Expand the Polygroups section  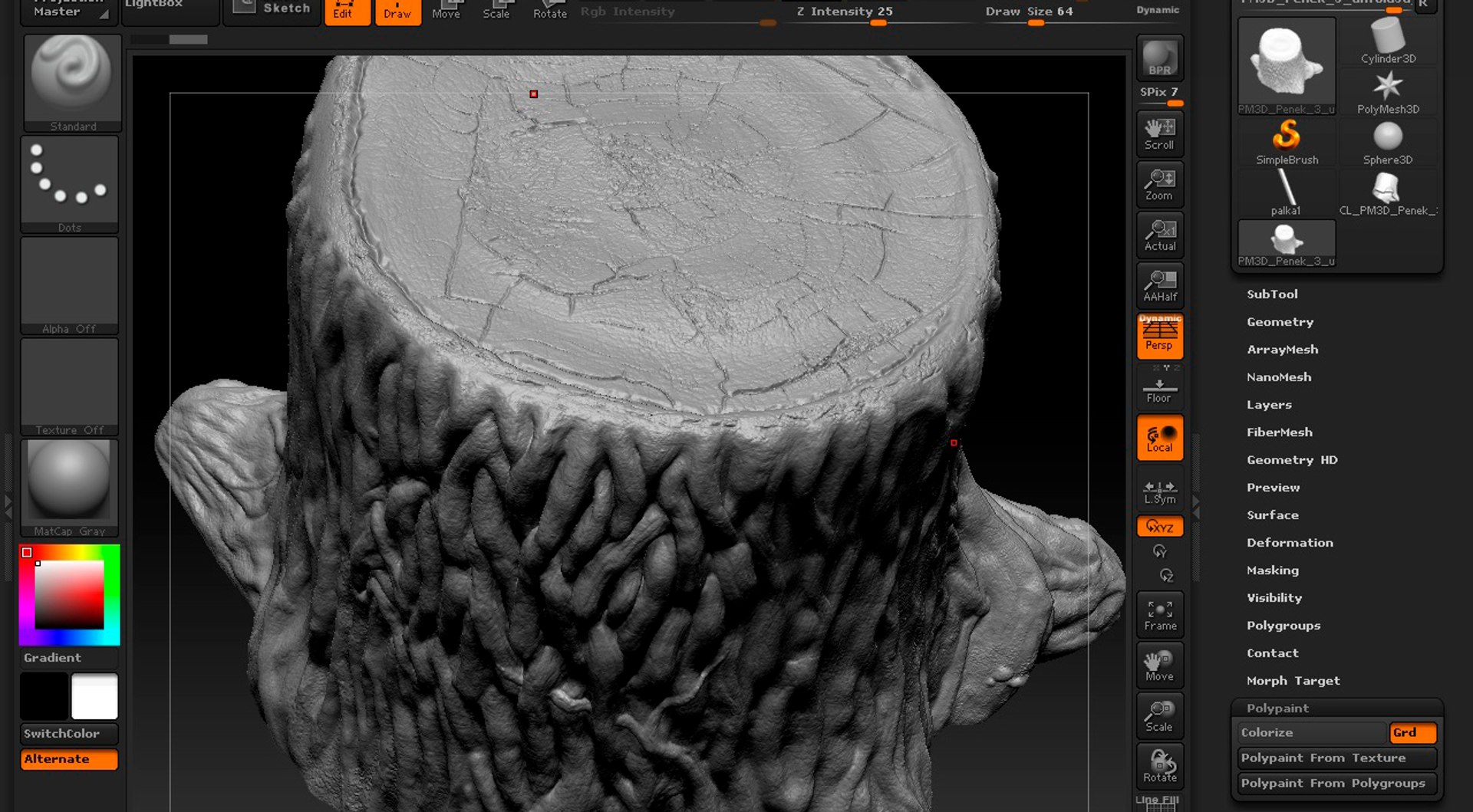1284,626
